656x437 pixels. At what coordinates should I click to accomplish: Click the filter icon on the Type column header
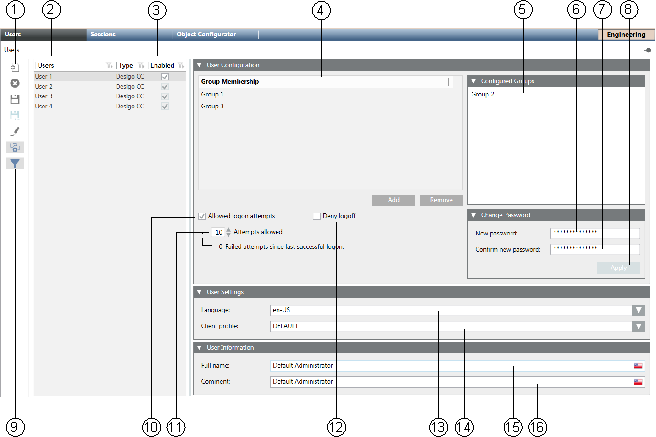coord(143,65)
